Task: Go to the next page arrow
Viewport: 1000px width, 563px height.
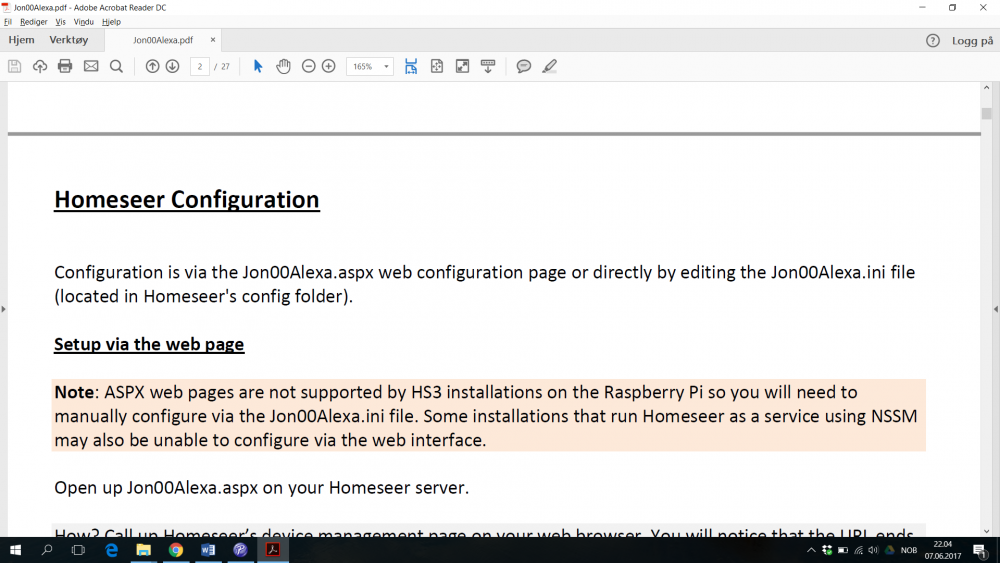Action: (172, 66)
